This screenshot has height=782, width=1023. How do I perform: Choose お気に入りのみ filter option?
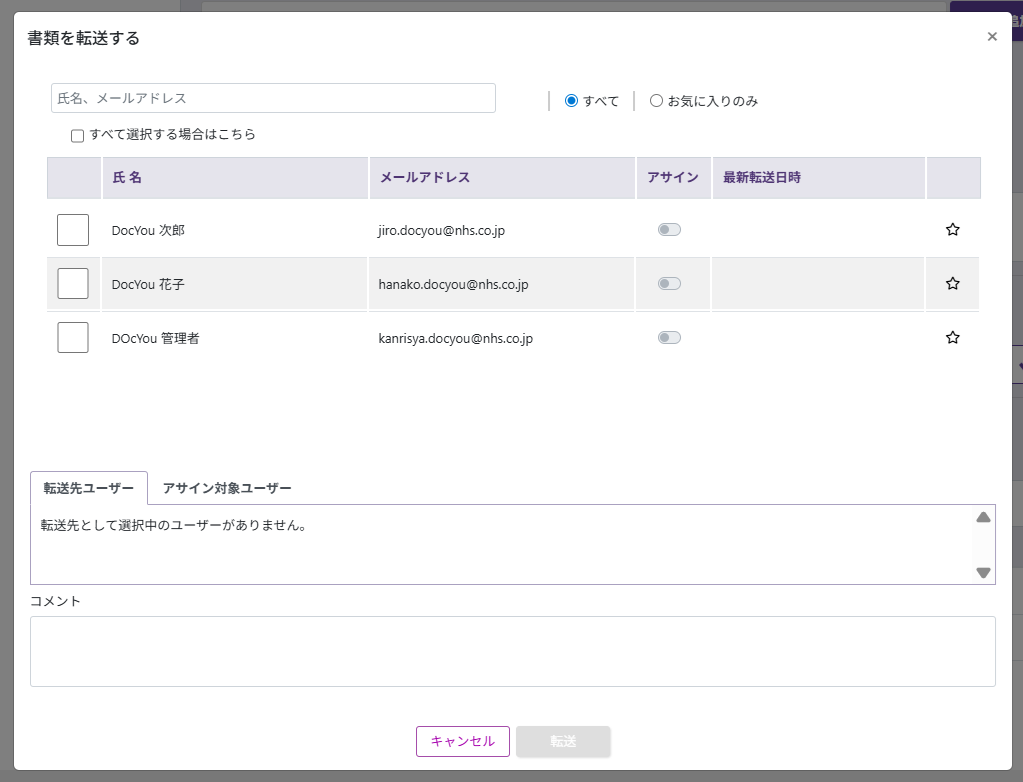[657, 101]
